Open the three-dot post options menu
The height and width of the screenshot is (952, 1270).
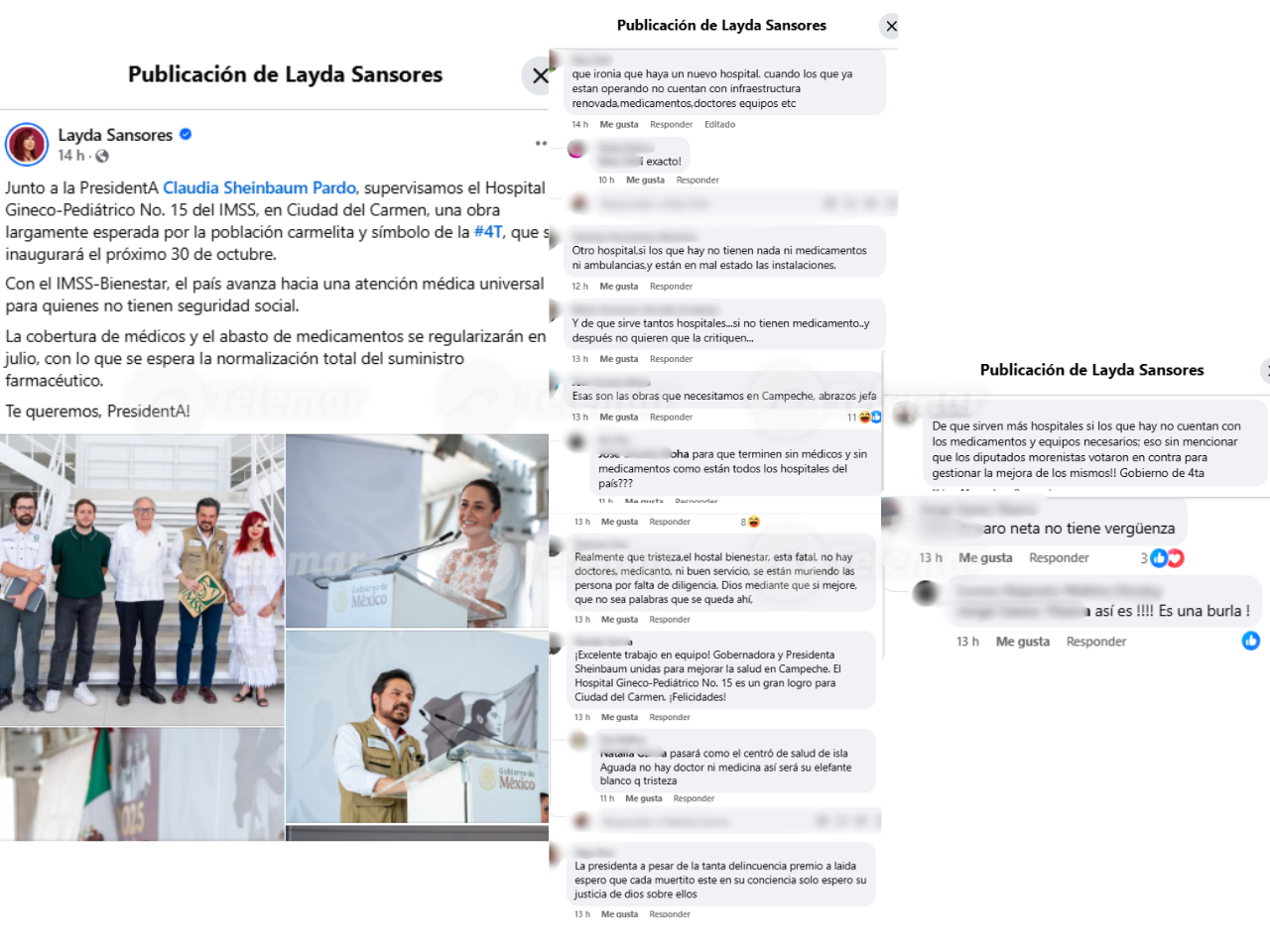[541, 144]
